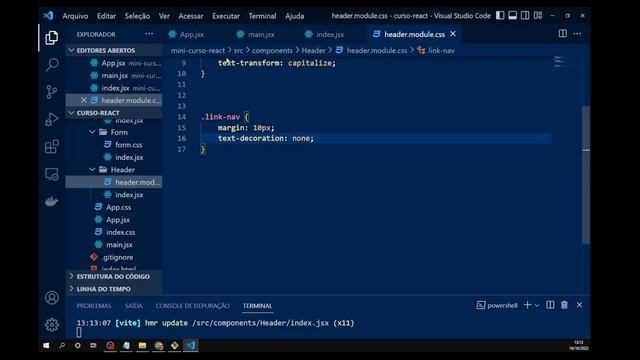Open the Terminal menu

tap(262, 16)
